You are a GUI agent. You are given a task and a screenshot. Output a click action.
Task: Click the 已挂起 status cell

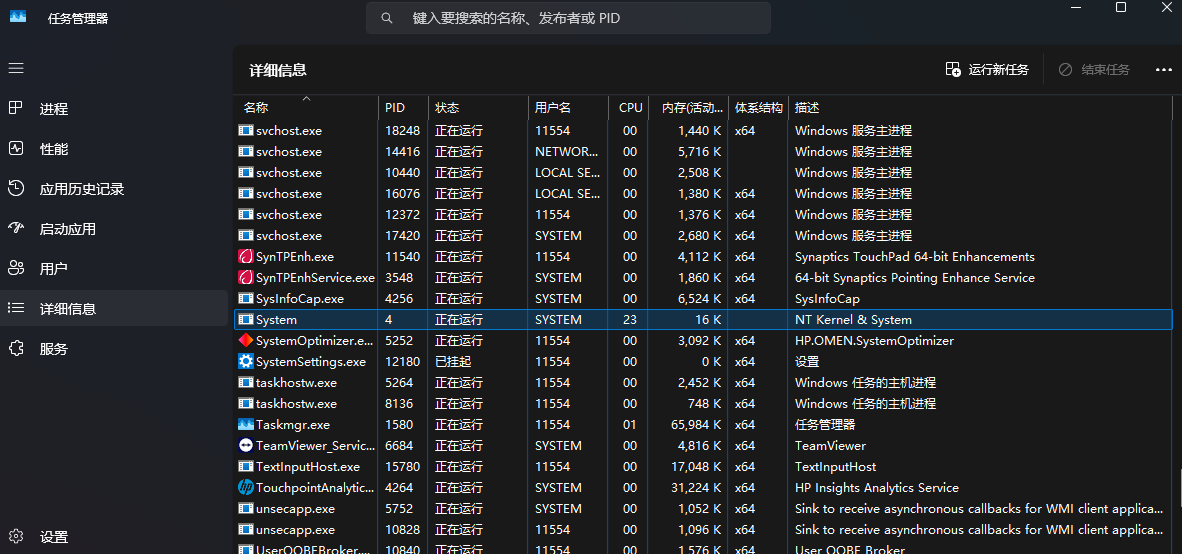(x=452, y=362)
